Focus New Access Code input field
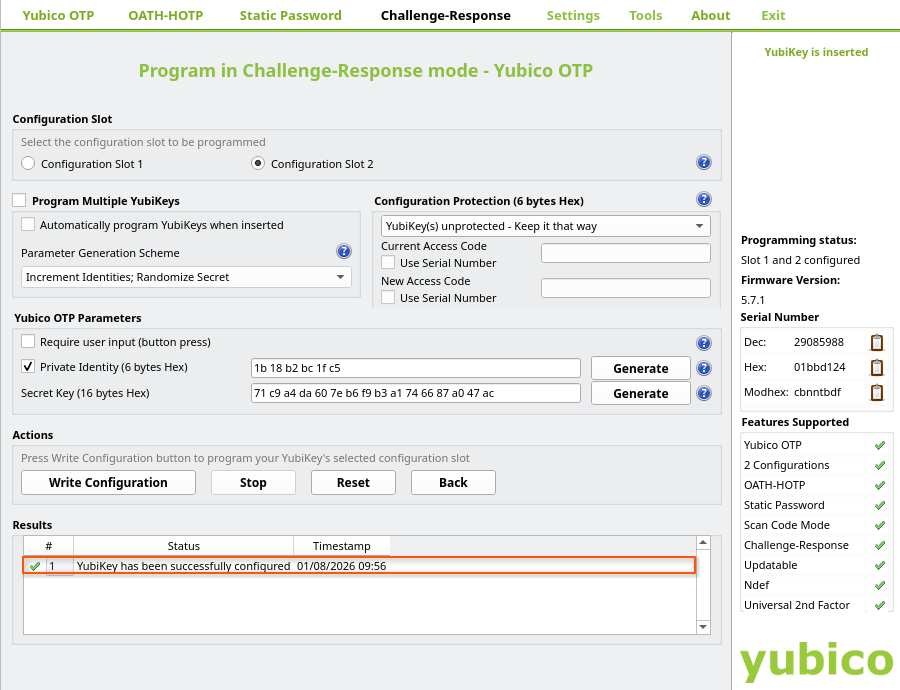This screenshot has height=690, width=900. coord(626,288)
